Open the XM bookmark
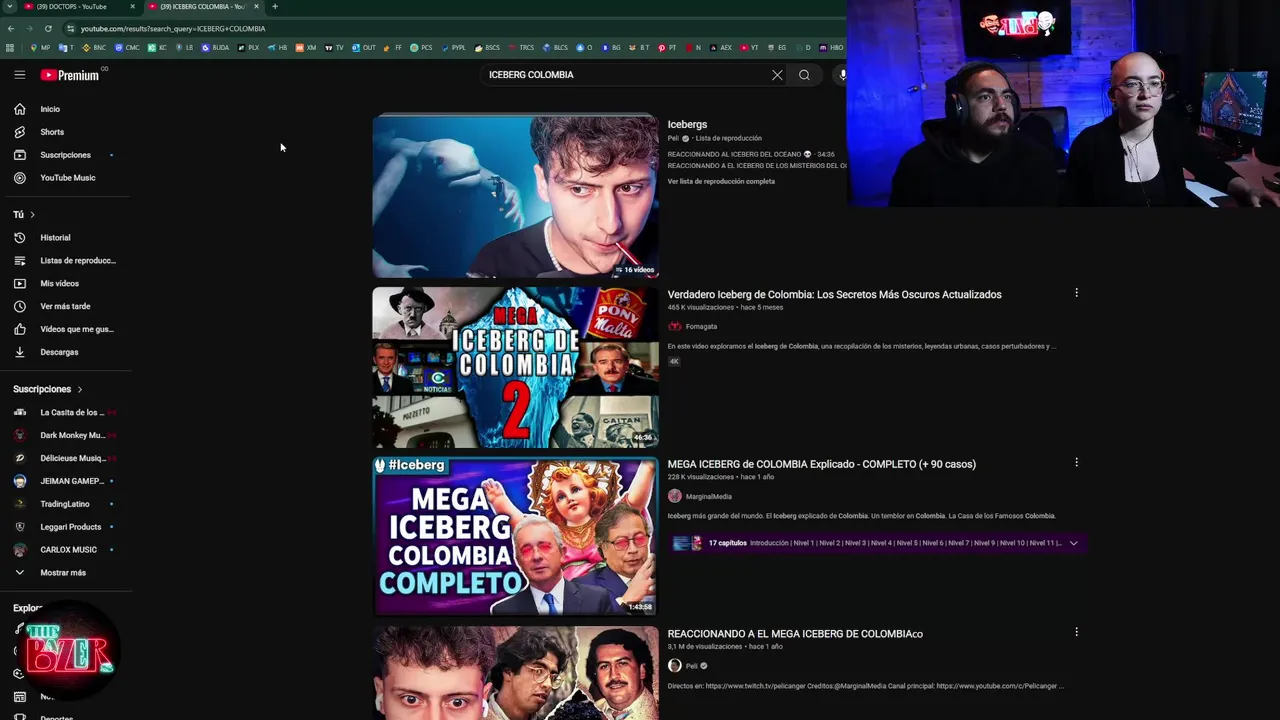The height and width of the screenshot is (720, 1280). click(306, 48)
